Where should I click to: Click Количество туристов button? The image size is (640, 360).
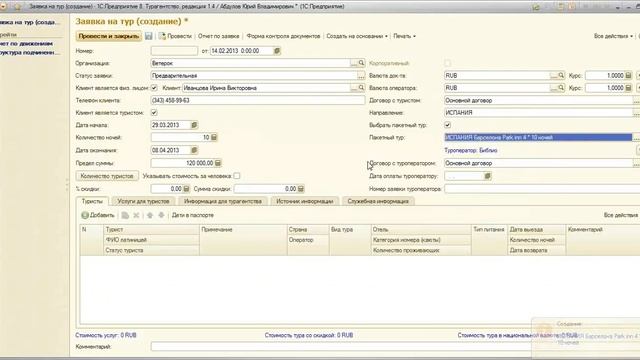click(x=107, y=176)
